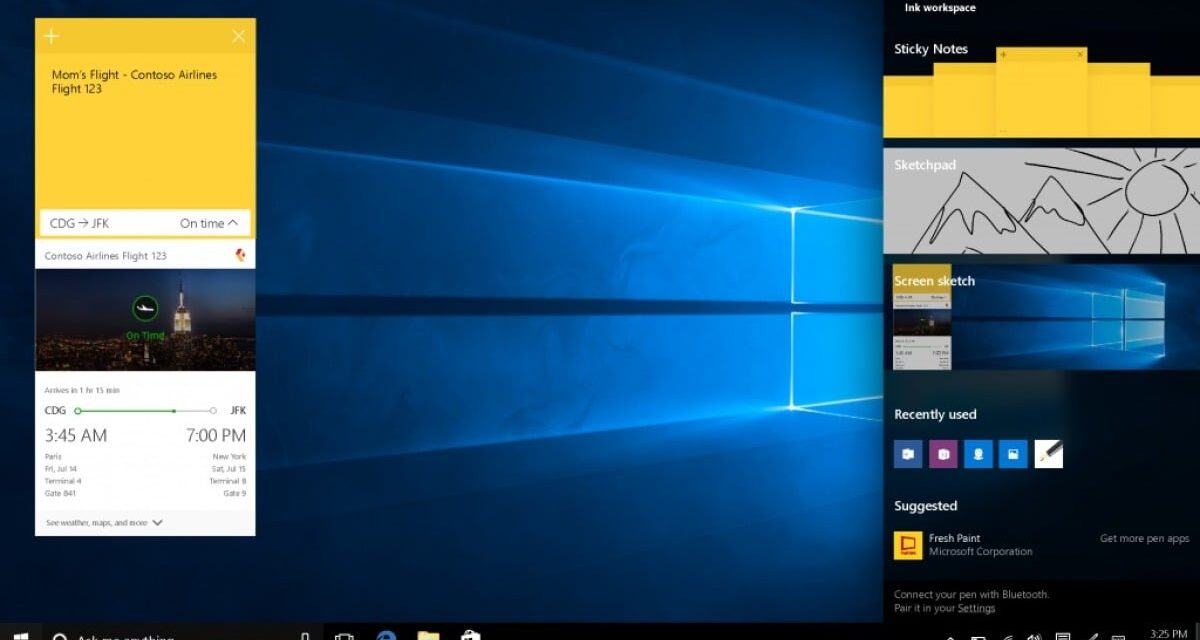Open the third recently used blue app
The width and height of the screenshot is (1200, 640).
pyautogui.click(x=978, y=454)
